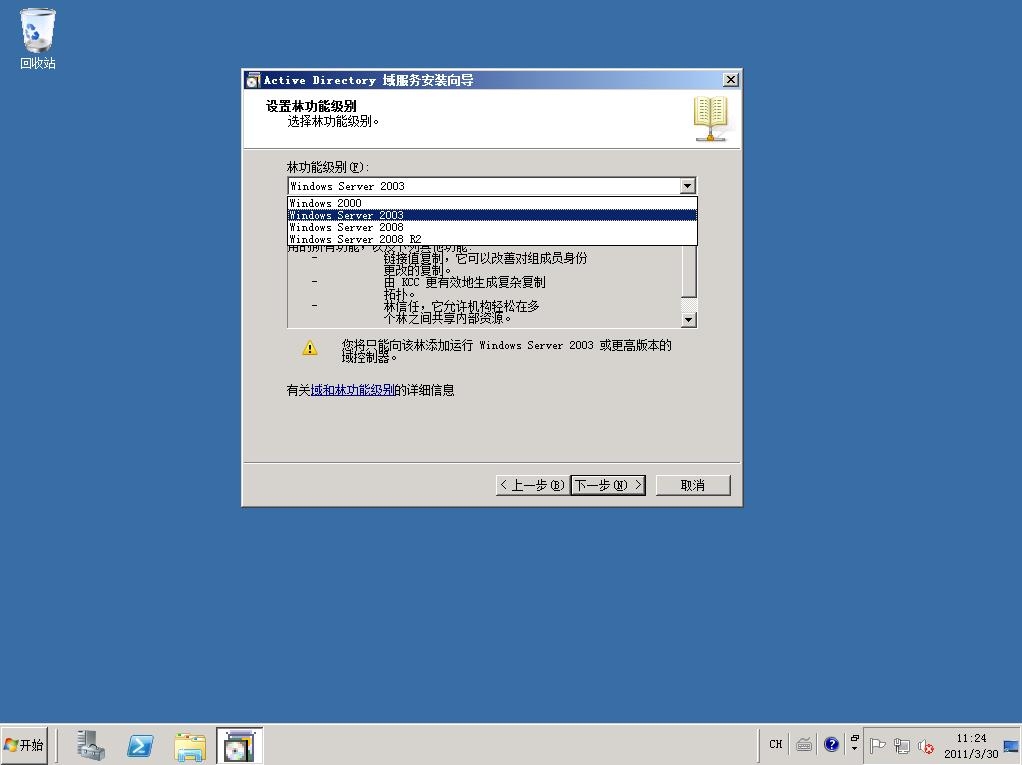The image size is (1022, 765).
Task: Click the blue help icon in language bar
Action: coord(831,744)
